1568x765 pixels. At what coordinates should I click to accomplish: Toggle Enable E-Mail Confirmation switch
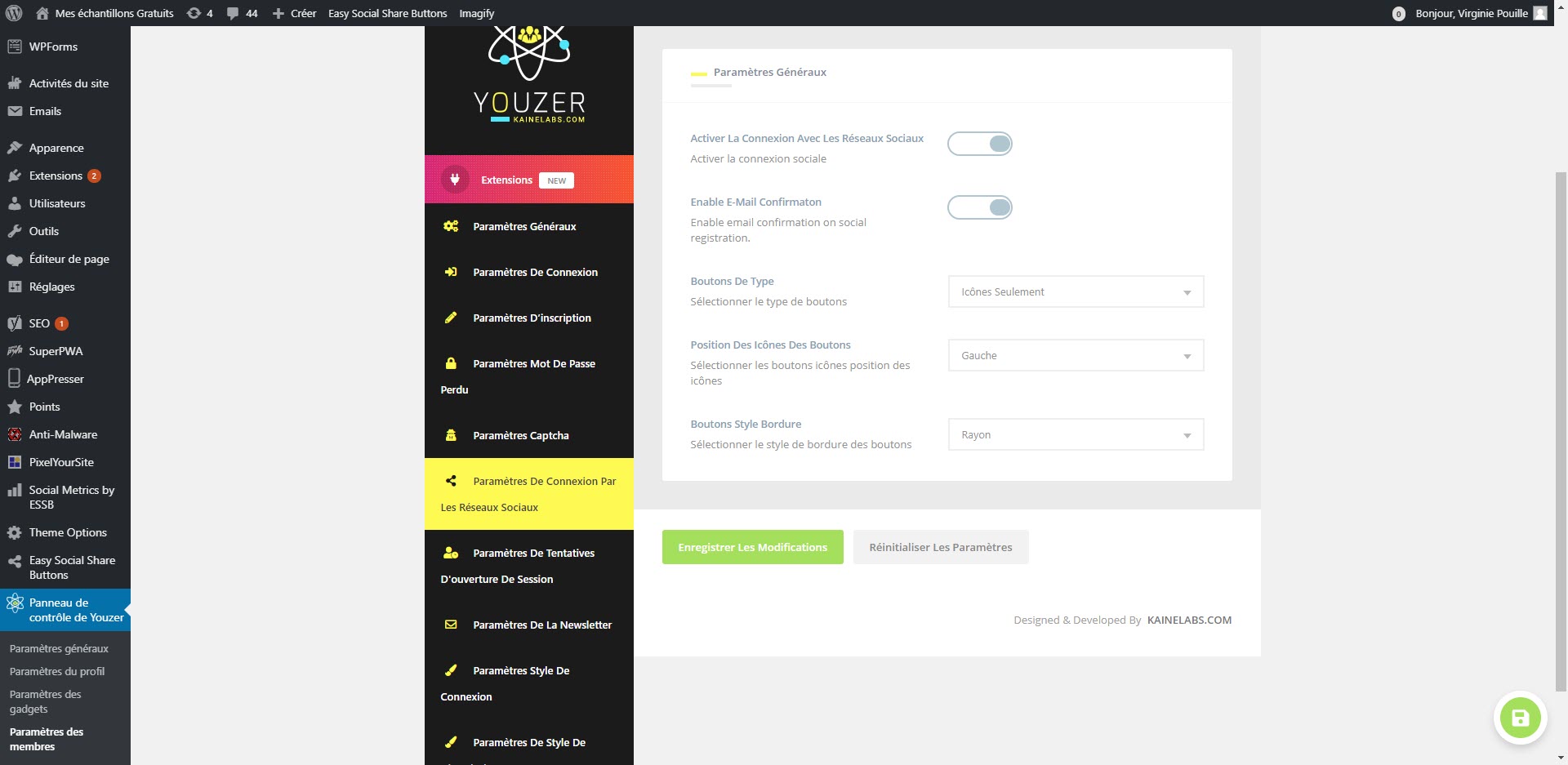[x=980, y=207]
